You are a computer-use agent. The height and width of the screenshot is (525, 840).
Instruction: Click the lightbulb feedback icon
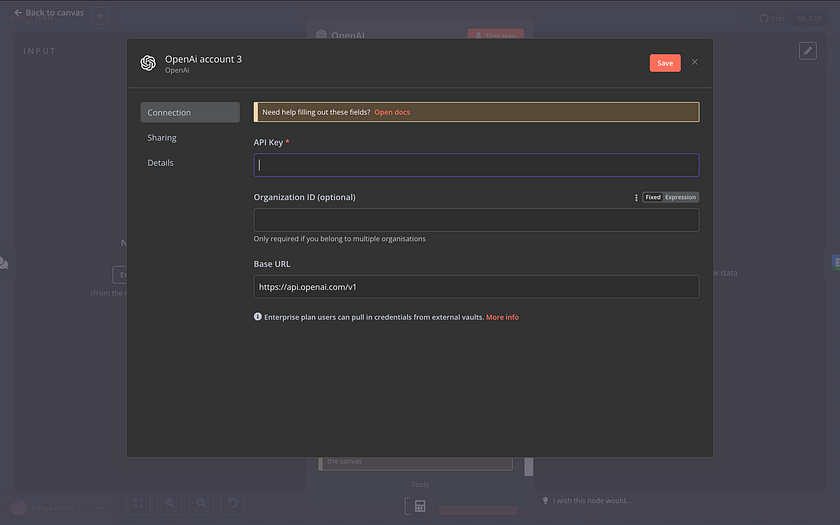(x=545, y=500)
